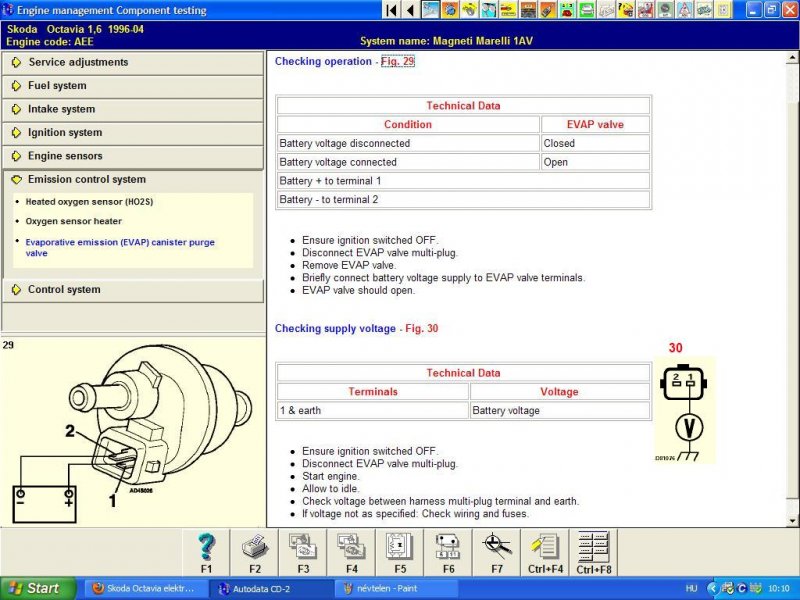Click the EVAP valve figure 29 illustration
Viewport: 800px width, 600px height.
pyautogui.click(x=133, y=433)
